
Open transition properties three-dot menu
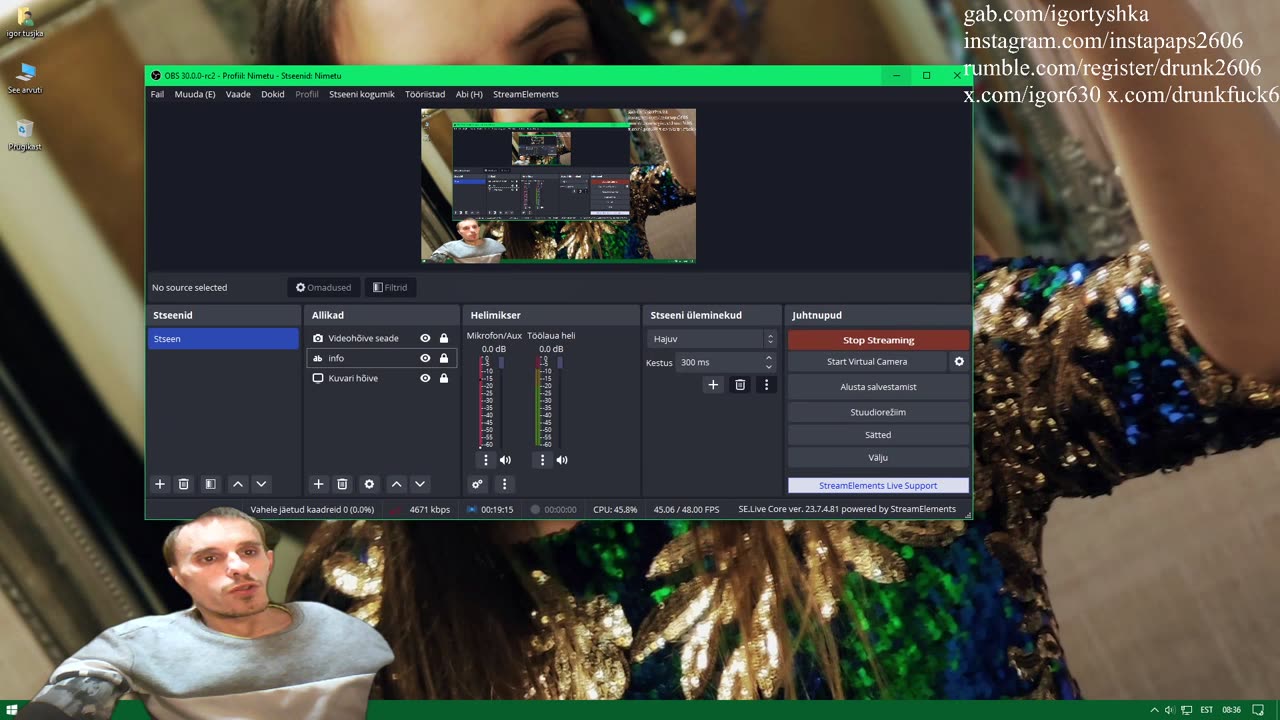pyautogui.click(x=767, y=385)
